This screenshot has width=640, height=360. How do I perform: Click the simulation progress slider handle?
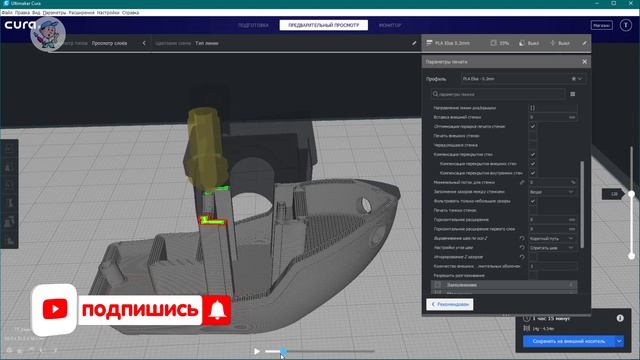coord(283,351)
